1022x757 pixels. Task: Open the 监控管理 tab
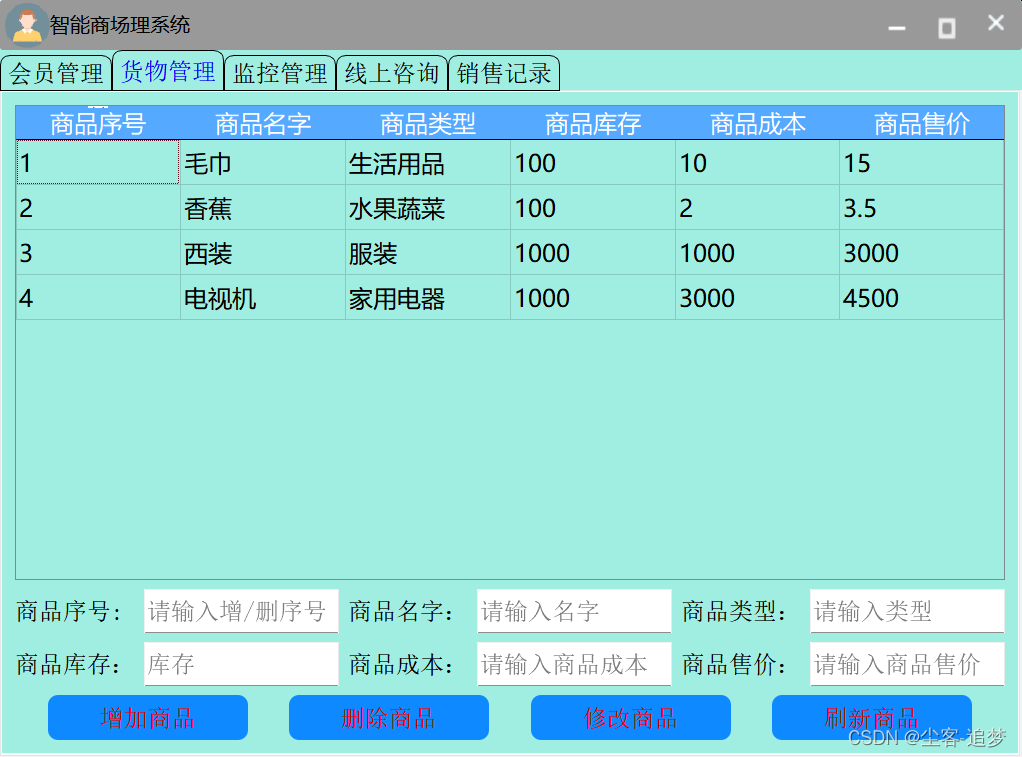click(x=280, y=73)
